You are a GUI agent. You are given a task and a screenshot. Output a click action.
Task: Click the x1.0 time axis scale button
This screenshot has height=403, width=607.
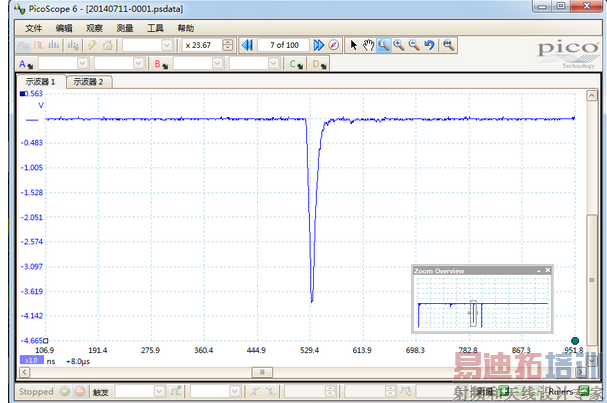point(31,360)
